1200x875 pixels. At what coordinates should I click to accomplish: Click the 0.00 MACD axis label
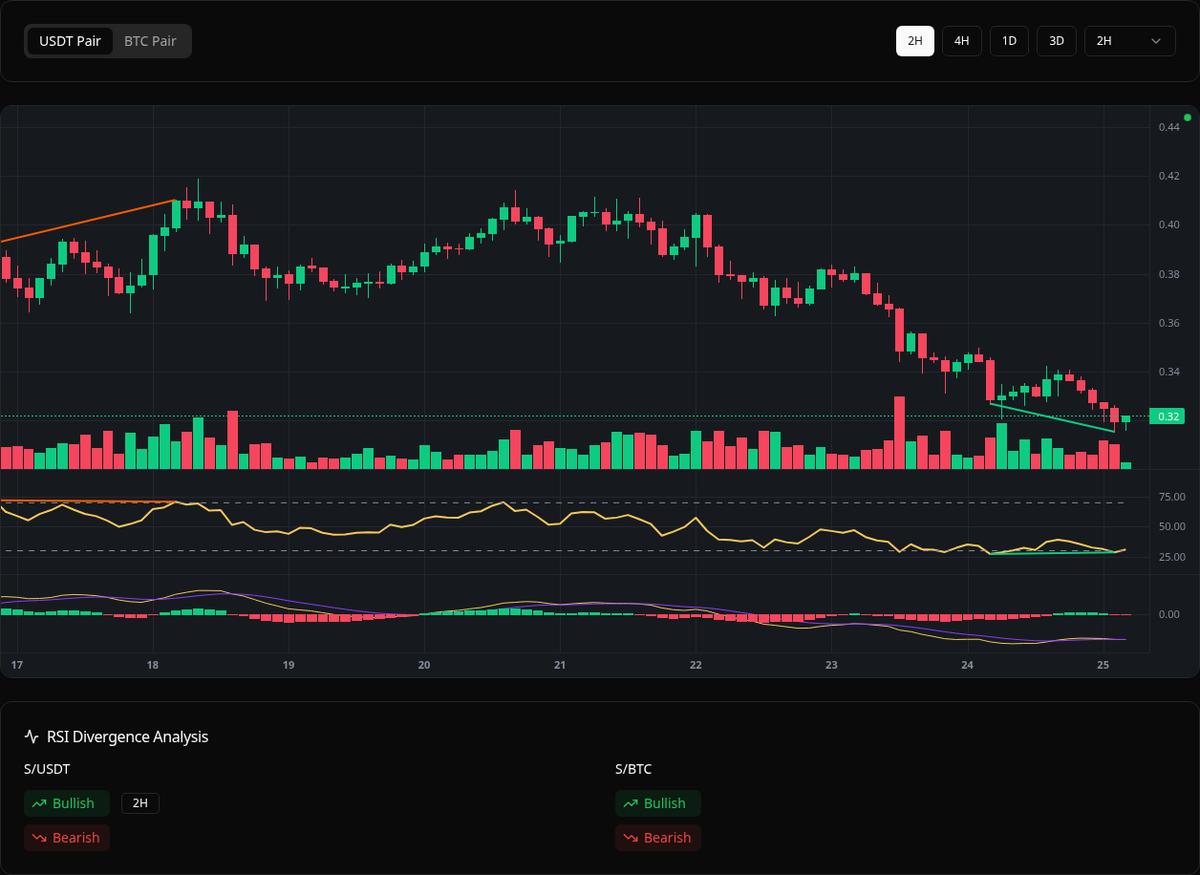tap(1169, 614)
